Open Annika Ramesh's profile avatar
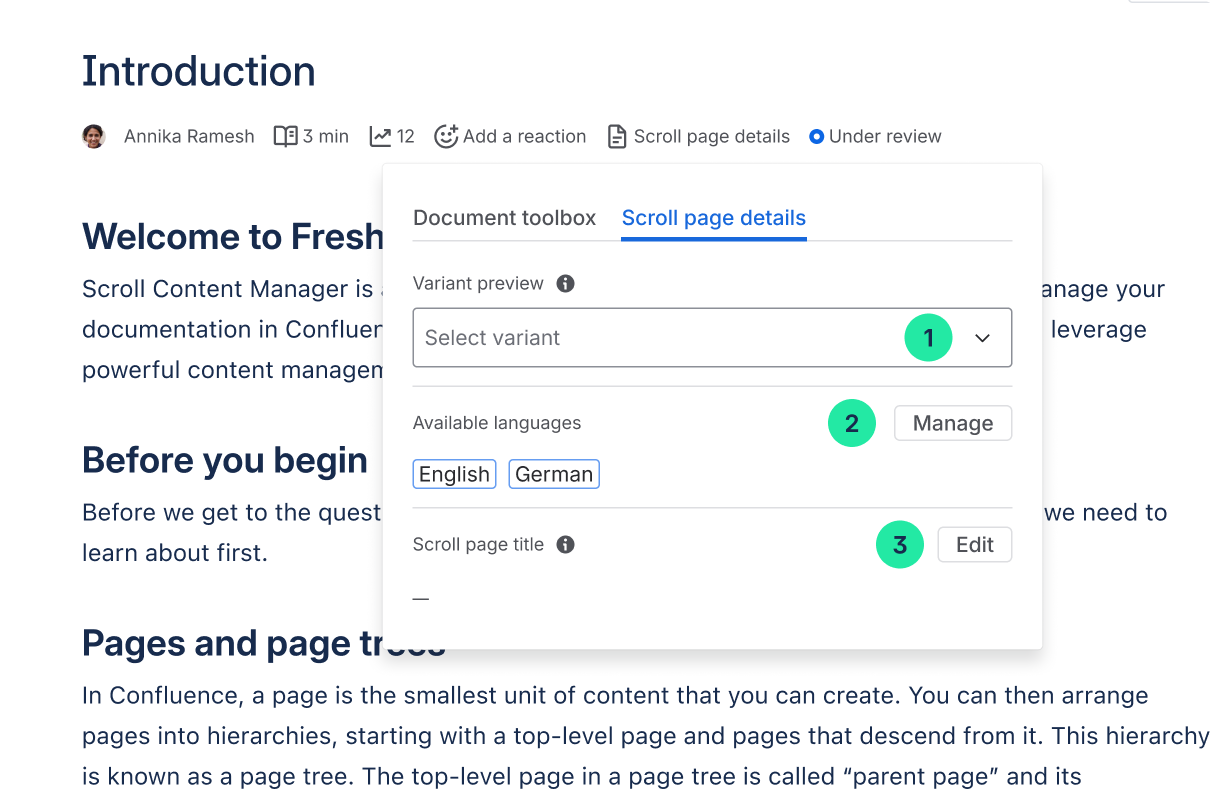 click(x=94, y=136)
